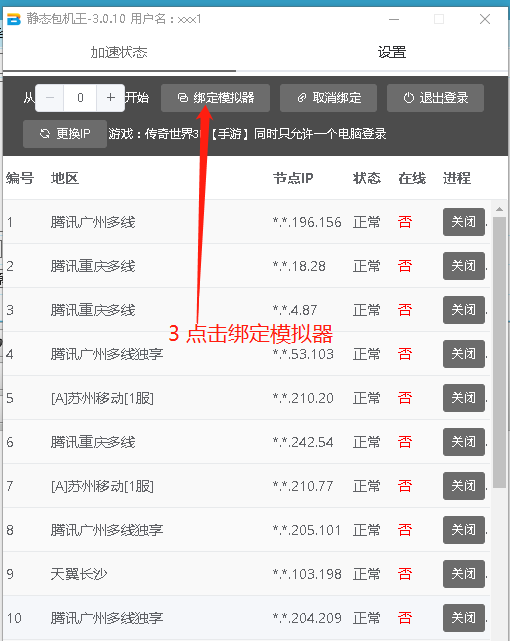Screen dimensions: 510x641
Task: Click 关闭 on row 10 腾讯广州多线独享
Action: (x=464, y=618)
